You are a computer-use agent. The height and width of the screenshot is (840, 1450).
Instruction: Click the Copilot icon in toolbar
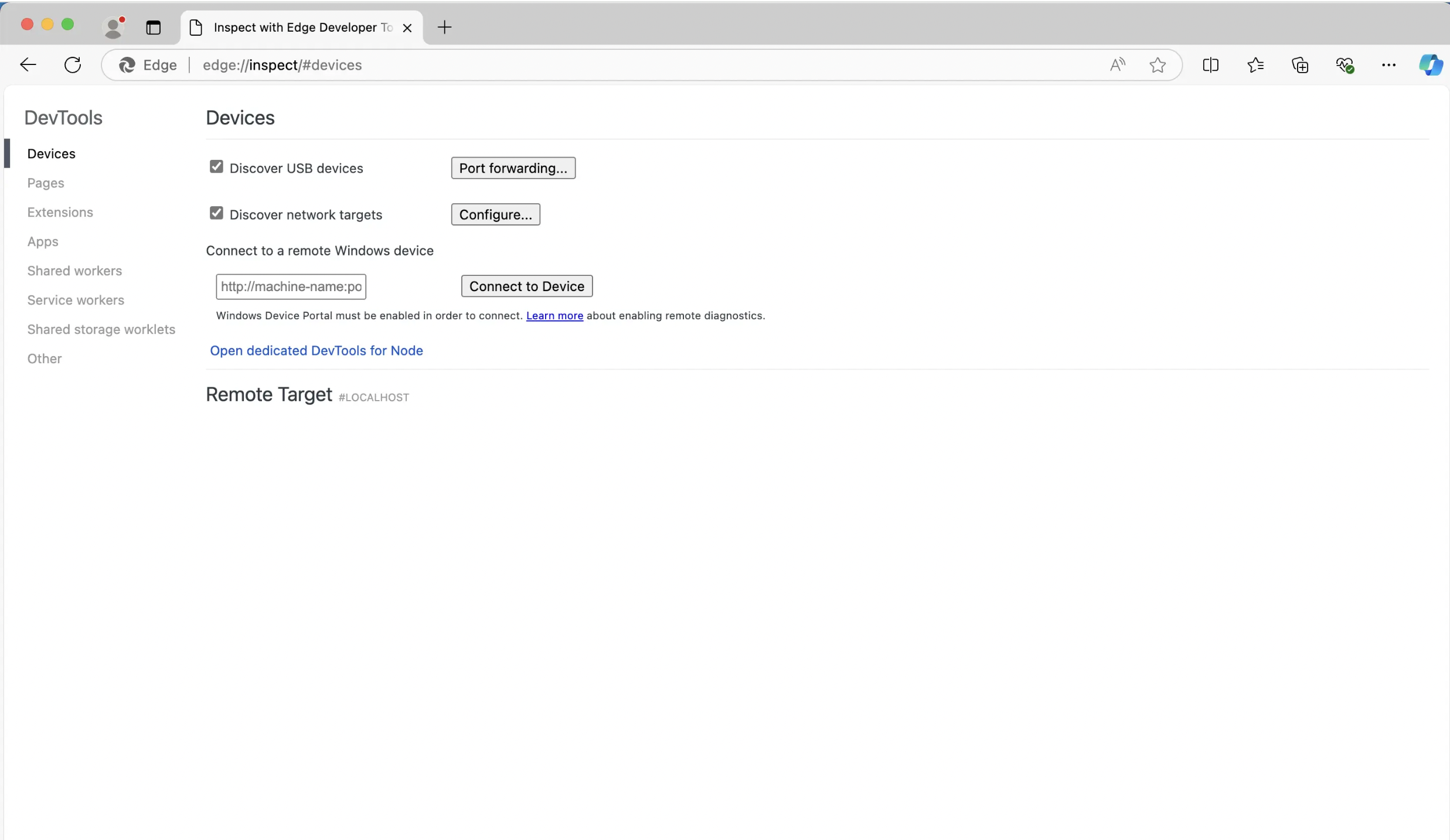(1431, 65)
